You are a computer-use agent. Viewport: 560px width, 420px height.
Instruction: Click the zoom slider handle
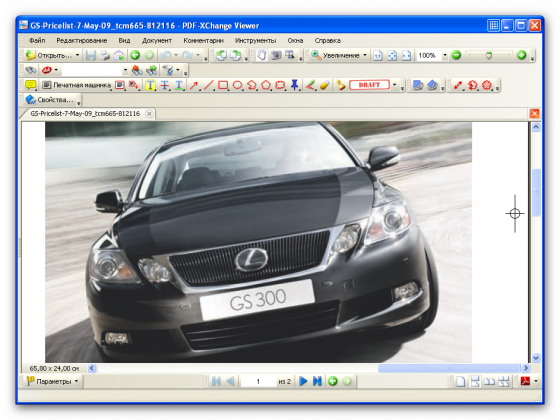[x=489, y=55]
